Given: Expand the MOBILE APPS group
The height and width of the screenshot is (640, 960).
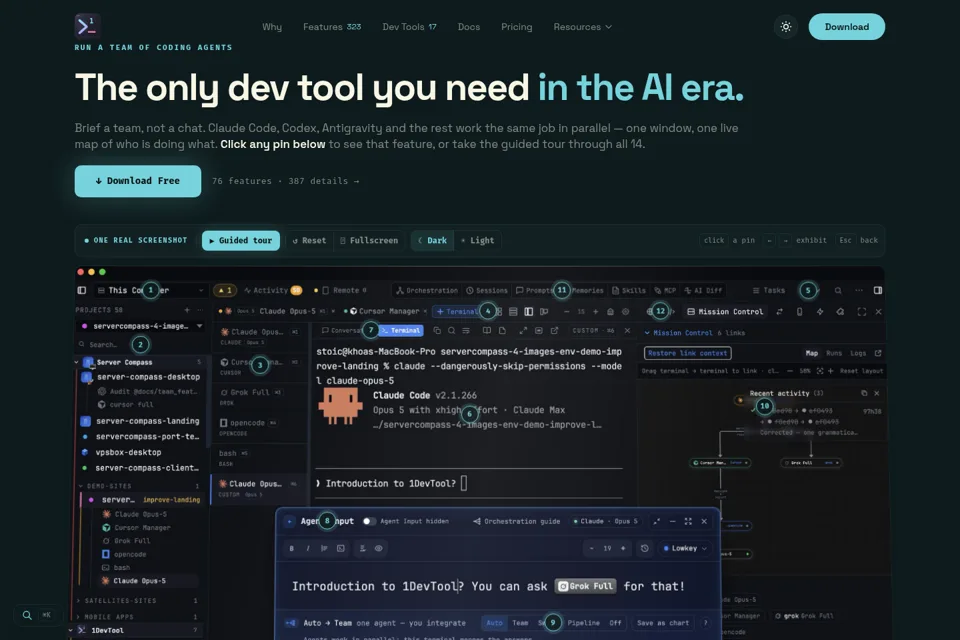Looking at the screenshot, I should 79,617.
